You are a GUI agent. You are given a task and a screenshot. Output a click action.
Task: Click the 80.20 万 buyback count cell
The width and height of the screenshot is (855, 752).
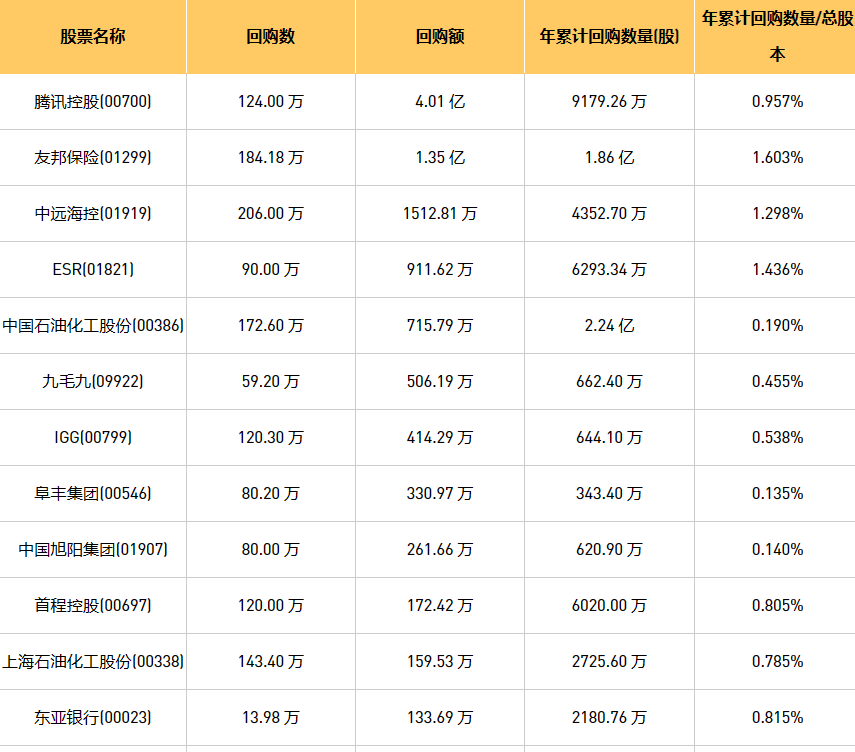(270, 494)
